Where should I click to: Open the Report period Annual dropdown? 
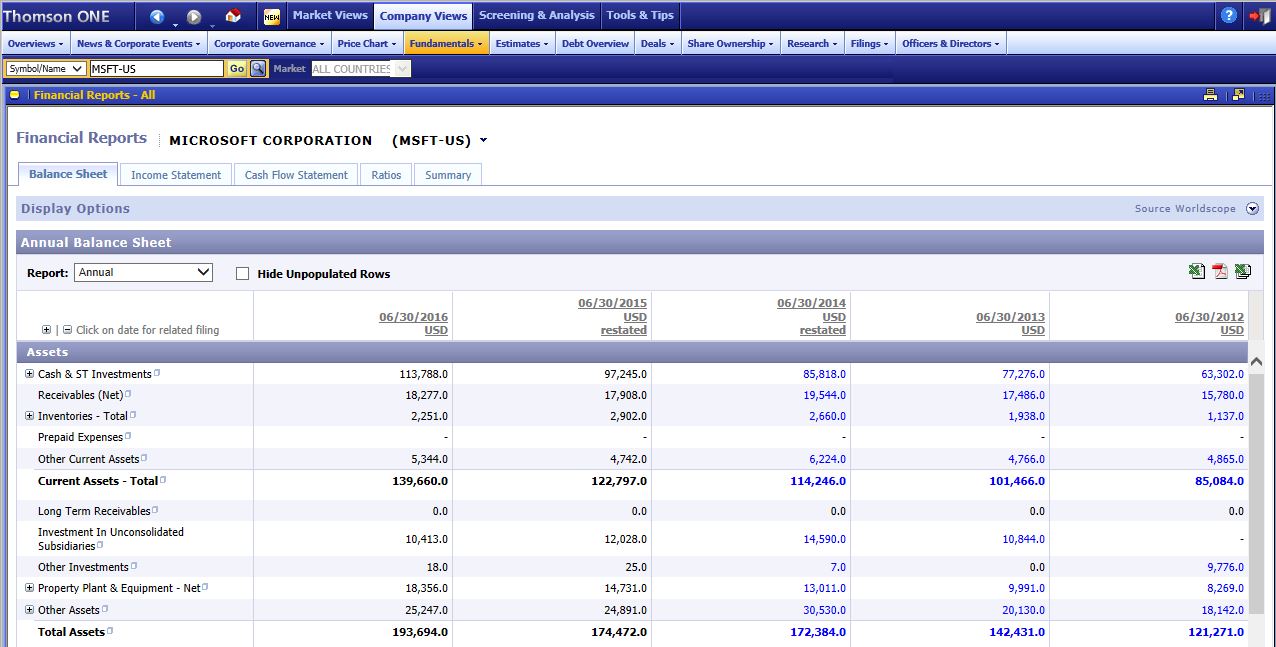pyautogui.click(x=143, y=272)
